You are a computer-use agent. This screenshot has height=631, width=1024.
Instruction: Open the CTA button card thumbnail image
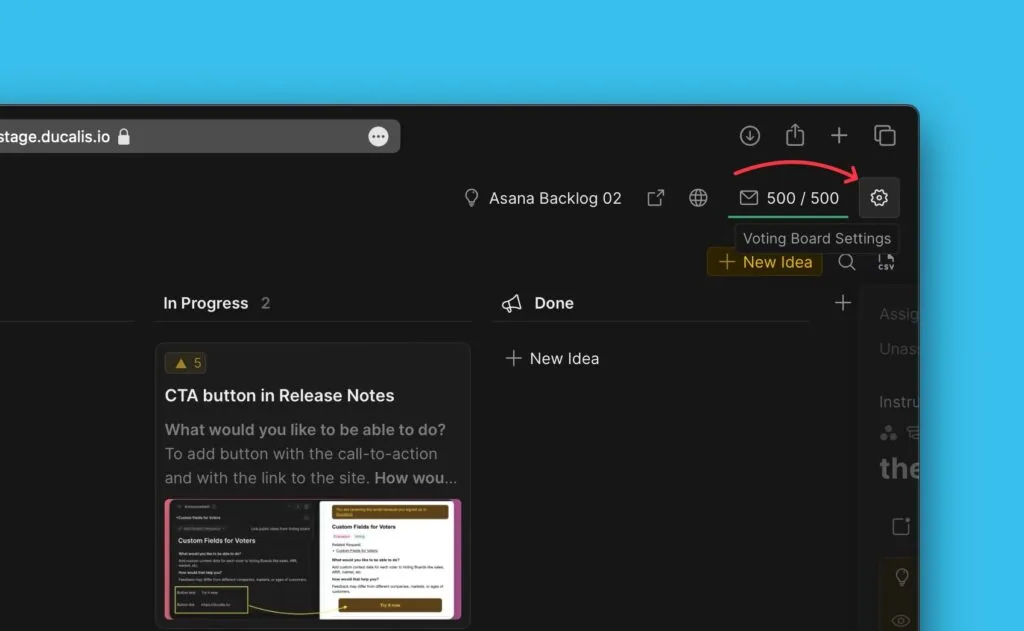[313, 559]
